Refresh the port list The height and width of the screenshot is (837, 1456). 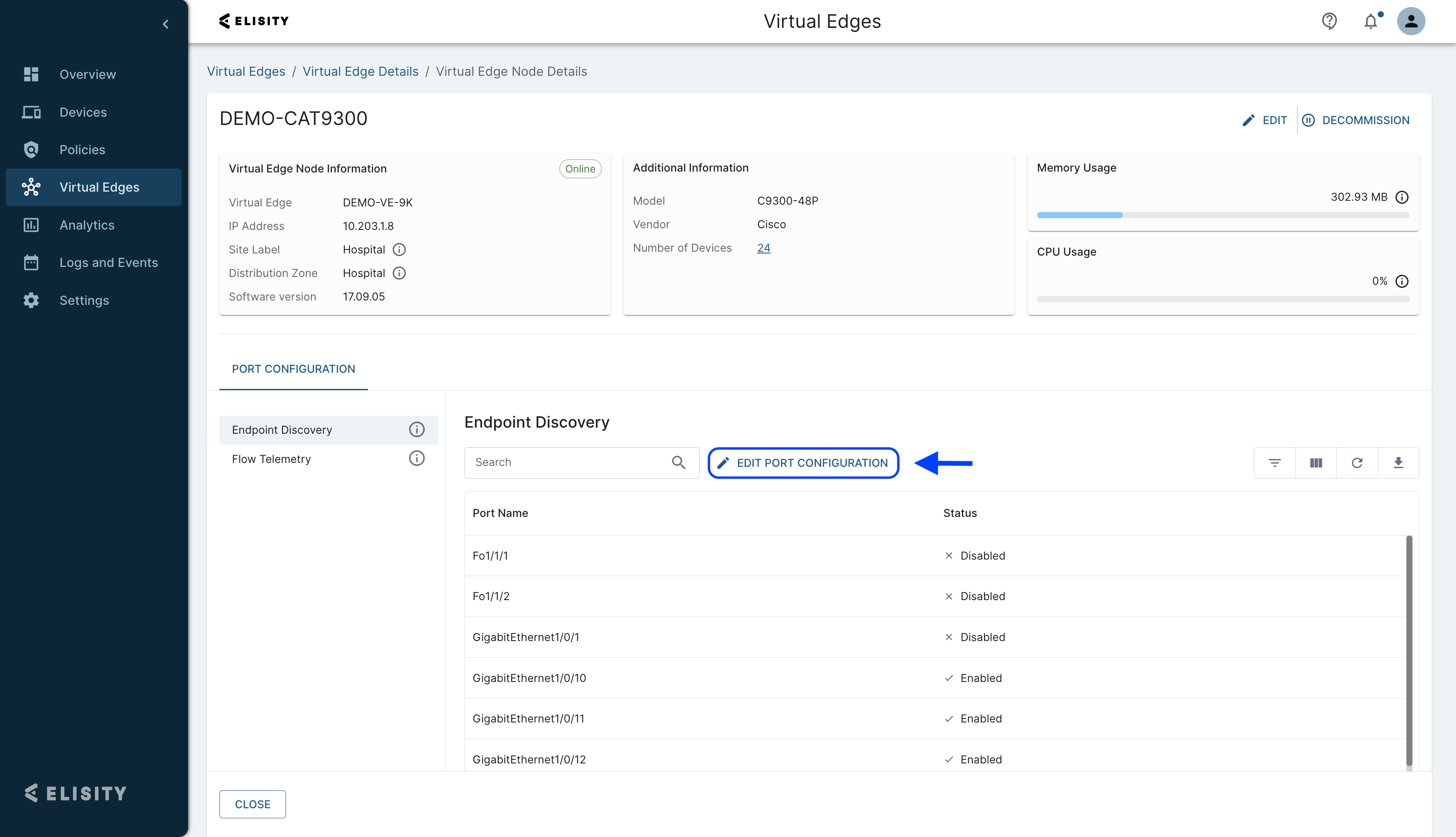point(1357,463)
